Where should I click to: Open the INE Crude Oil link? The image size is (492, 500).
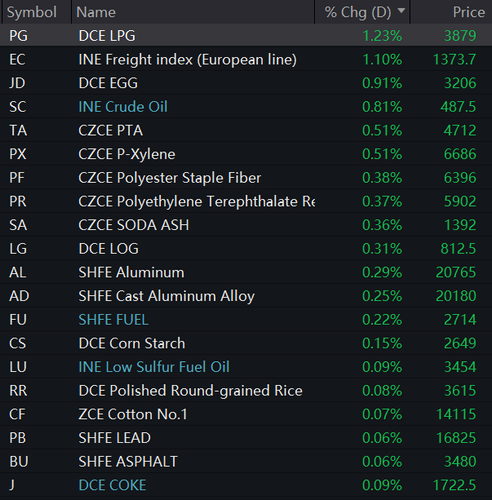[123, 107]
